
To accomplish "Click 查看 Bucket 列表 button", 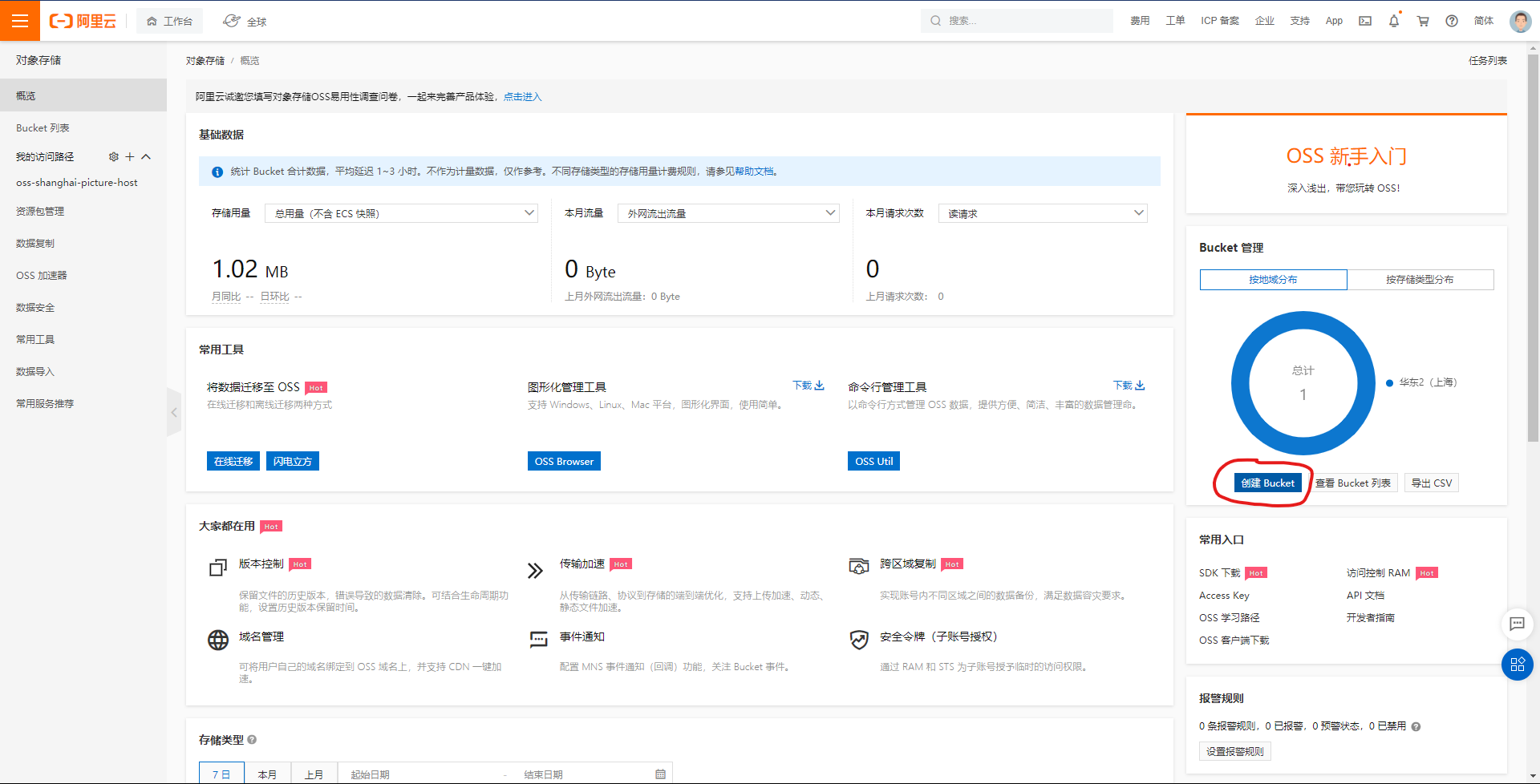I will [x=1353, y=483].
